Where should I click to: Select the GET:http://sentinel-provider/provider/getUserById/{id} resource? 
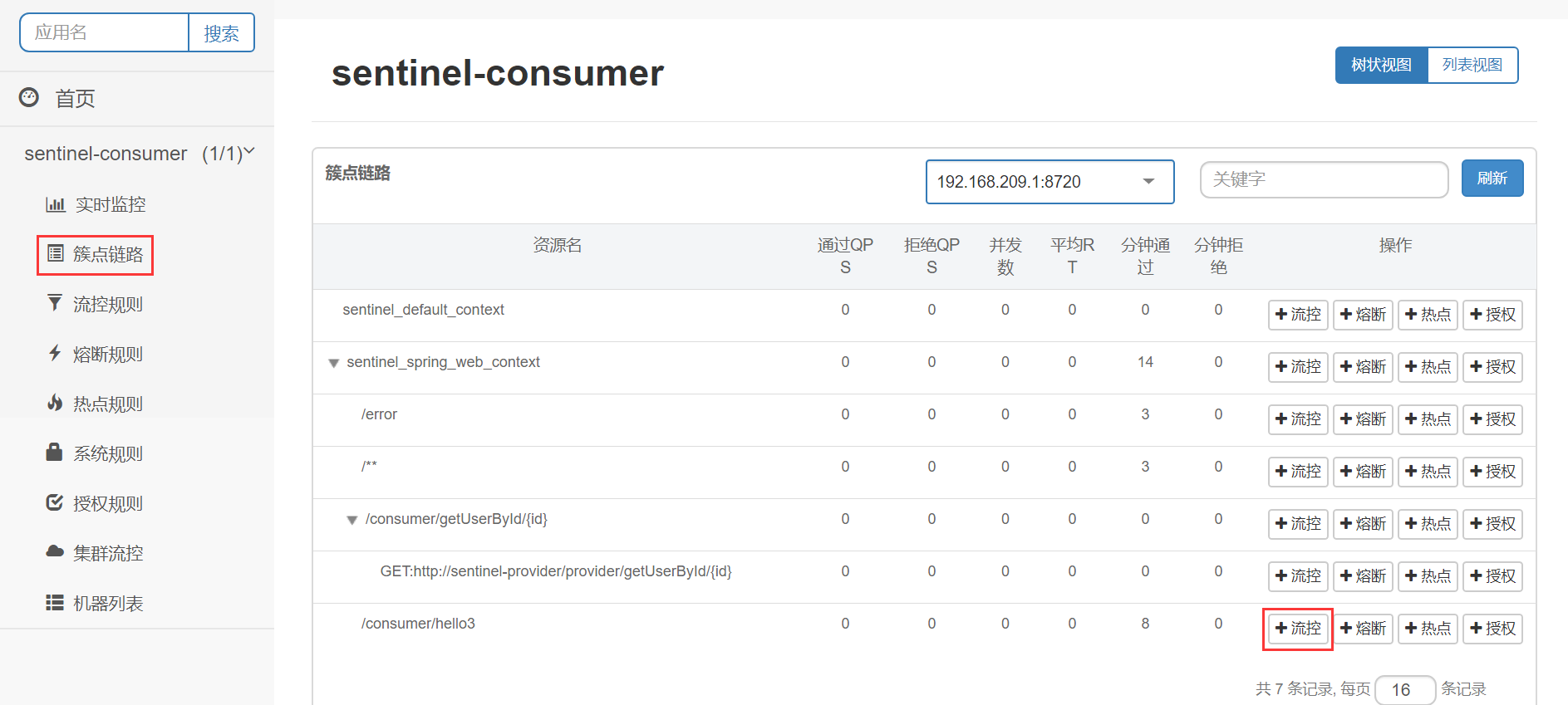coord(556,571)
